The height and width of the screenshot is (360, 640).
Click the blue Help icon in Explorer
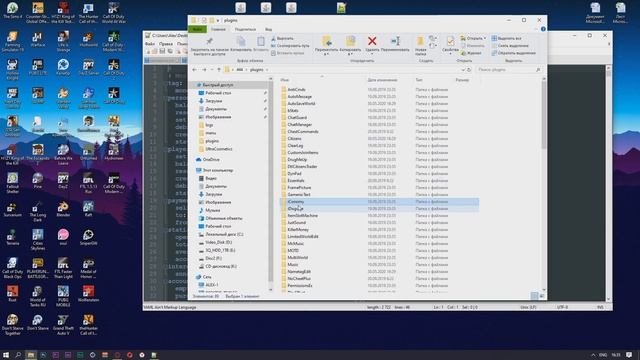[543, 29]
